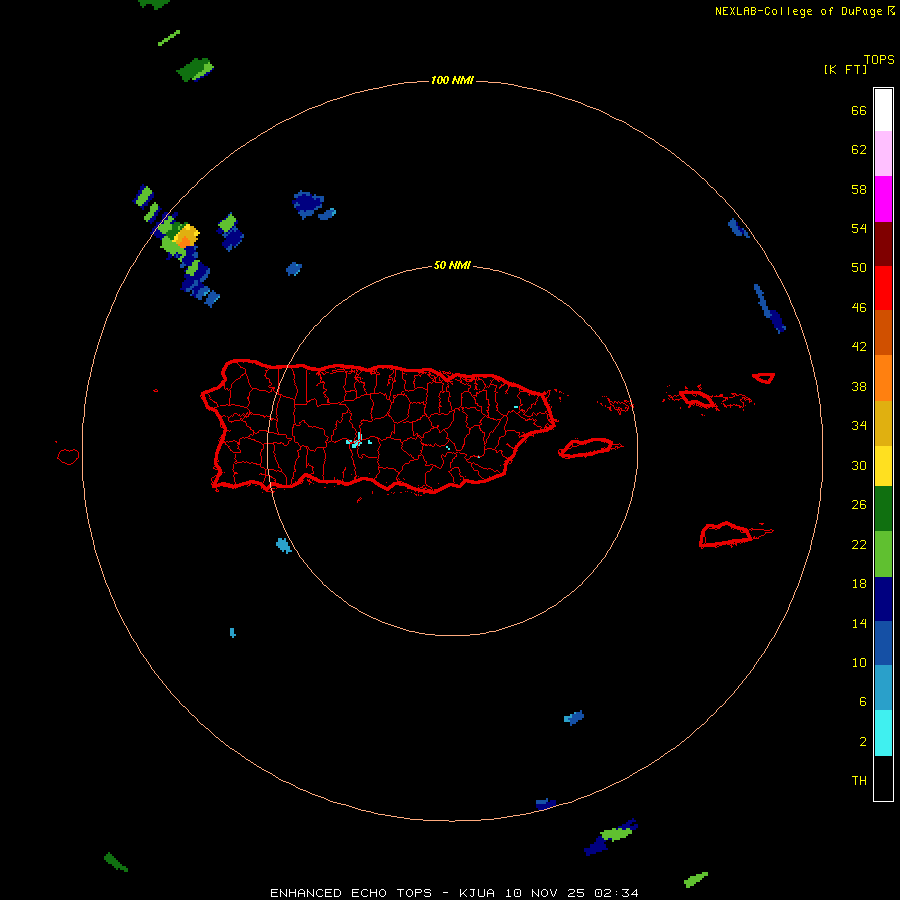Image resolution: width=900 pixels, height=900 pixels.
Task: Click the black TH legend block
Action: 883,778
